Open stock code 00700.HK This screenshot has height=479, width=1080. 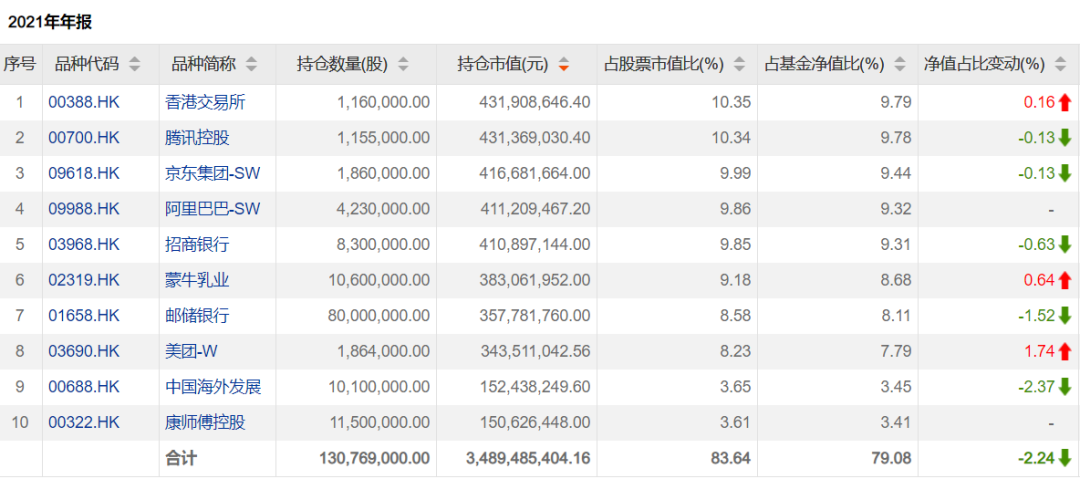coord(84,138)
